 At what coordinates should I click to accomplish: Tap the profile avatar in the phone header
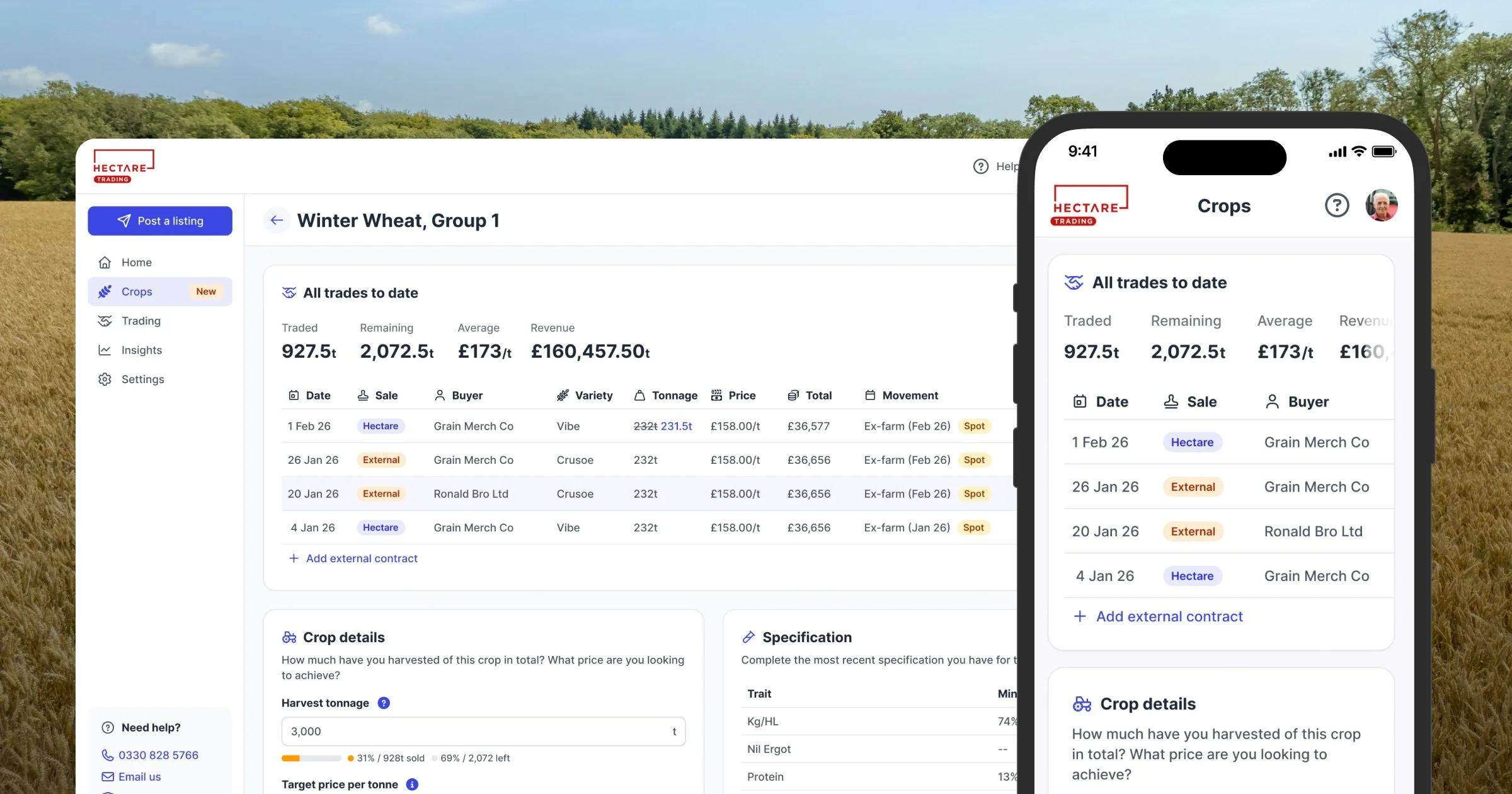pyautogui.click(x=1381, y=205)
